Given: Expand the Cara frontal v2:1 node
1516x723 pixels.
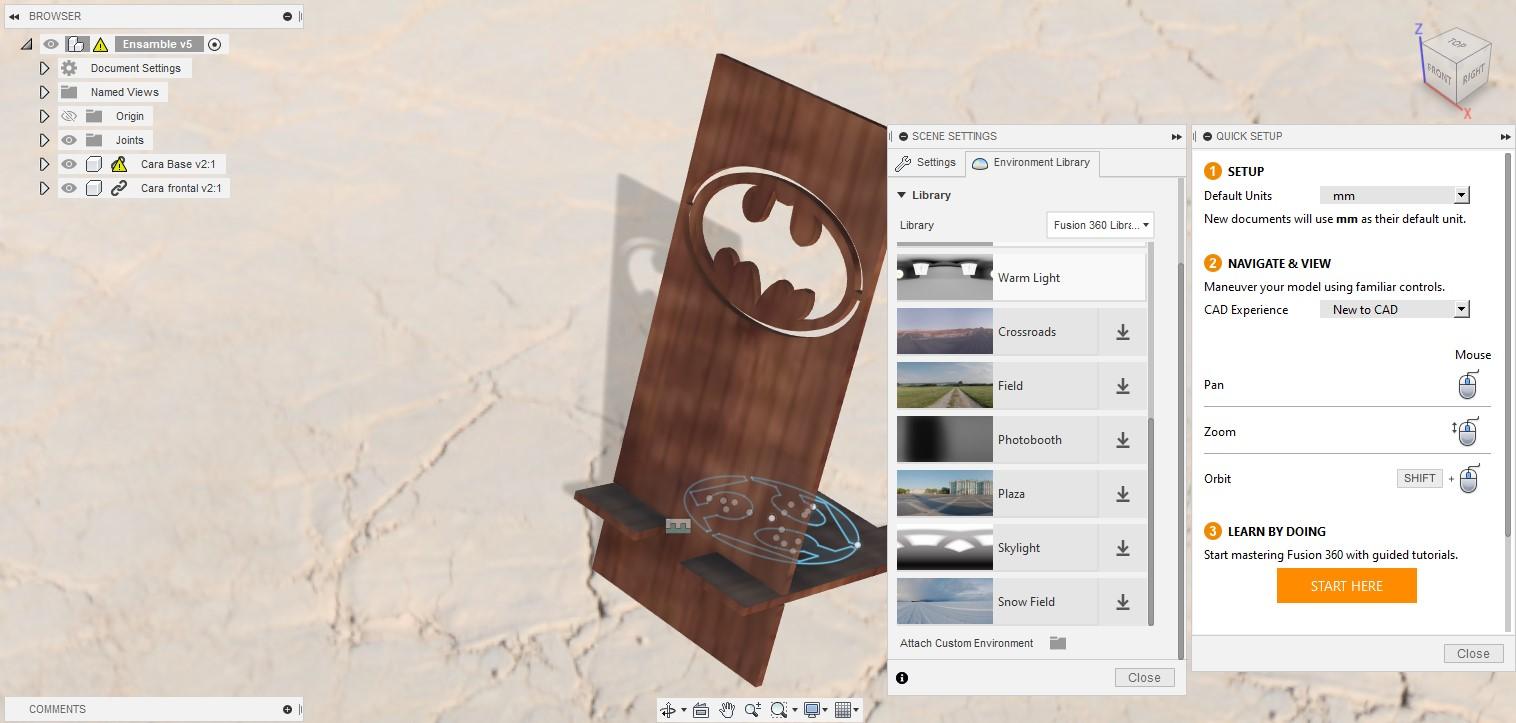Looking at the screenshot, I should pyautogui.click(x=44, y=188).
